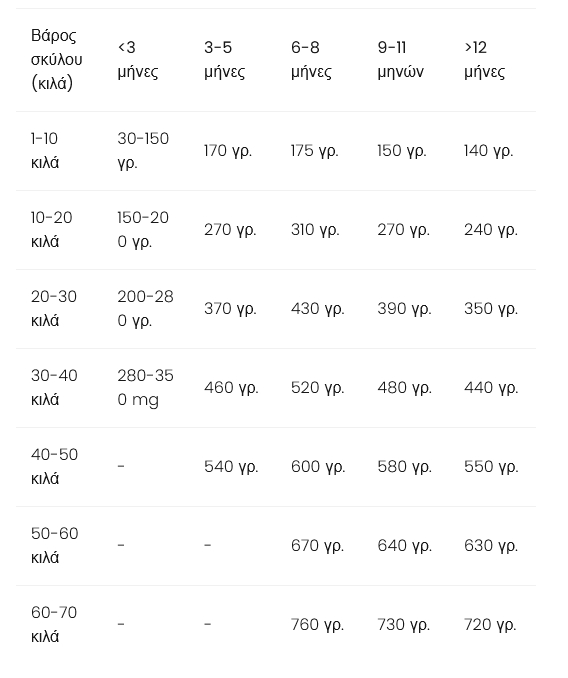Select the '10-20 κιλά' row label
This screenshot has height=678, width=568.
pos(51,230)
